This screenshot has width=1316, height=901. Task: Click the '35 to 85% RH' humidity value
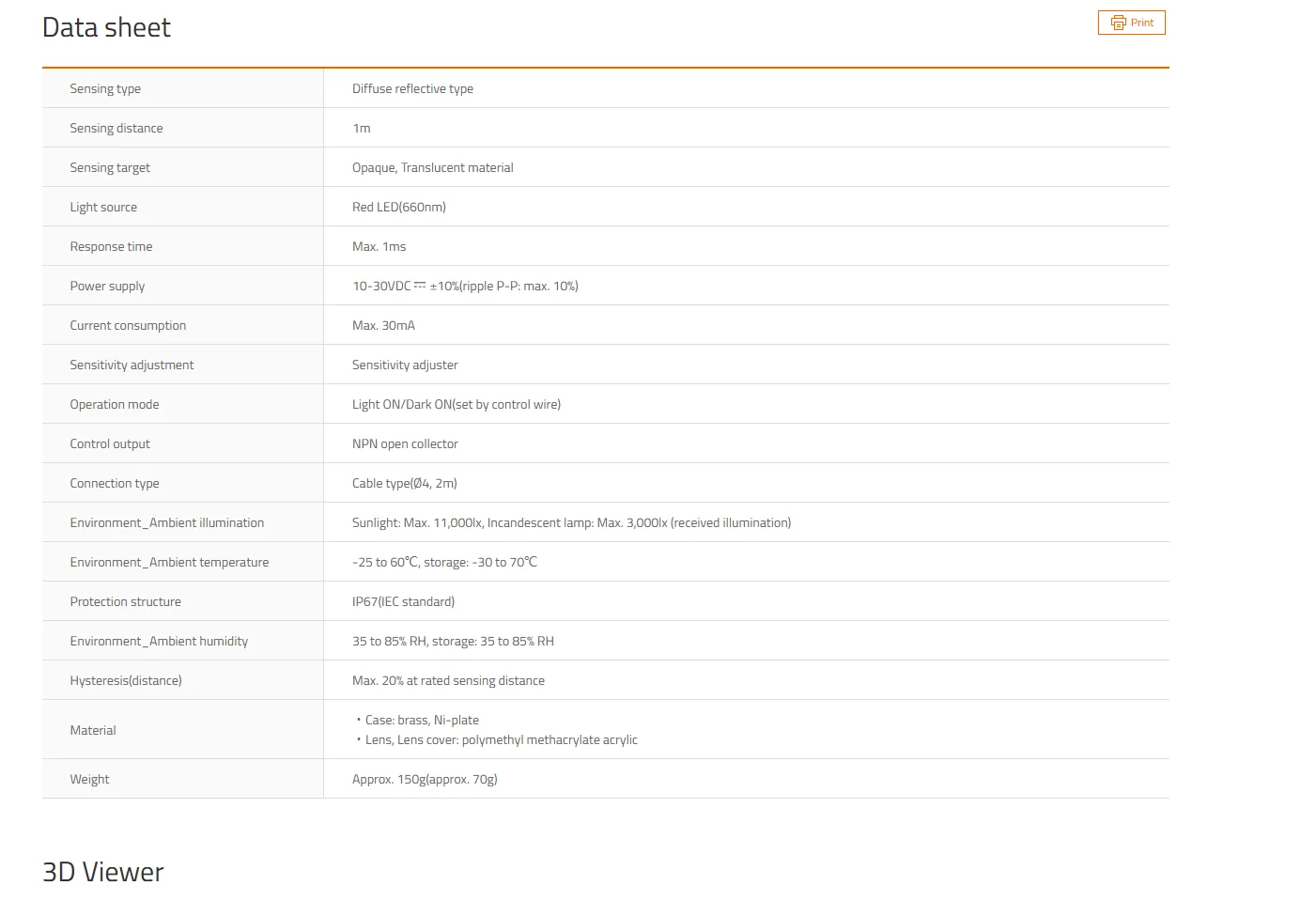[453, 642]
